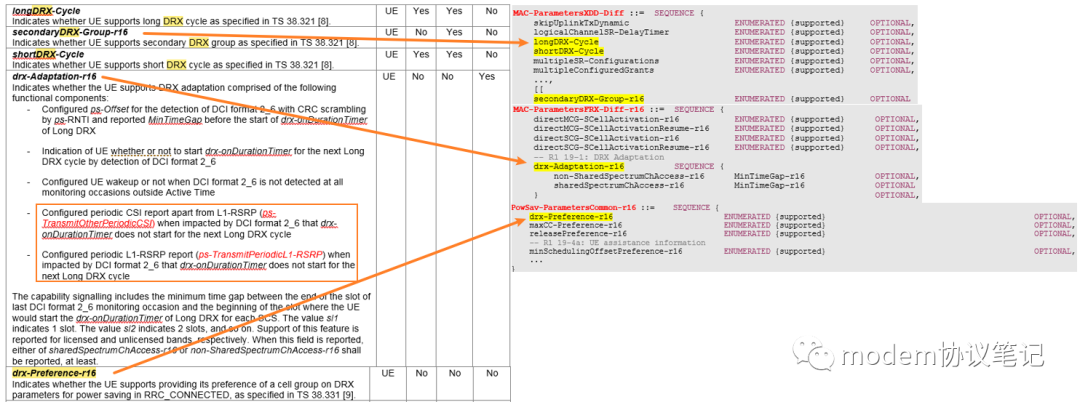This screenshot has height=402, width=1080.
Task: Click the 'UE' cell in the drx-Preference-r16 row
Action: (x=389, y=373)
